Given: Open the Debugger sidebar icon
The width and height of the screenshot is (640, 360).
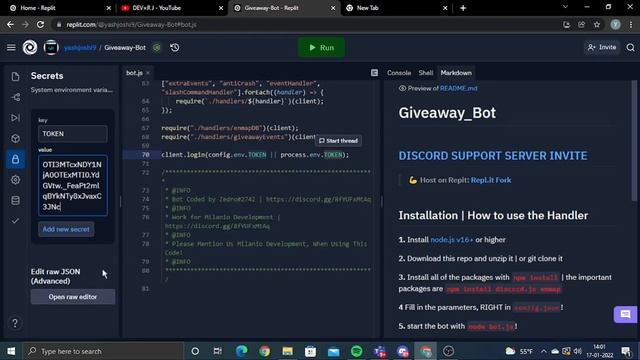Looking at the screenshot, I should click(16, 118).
